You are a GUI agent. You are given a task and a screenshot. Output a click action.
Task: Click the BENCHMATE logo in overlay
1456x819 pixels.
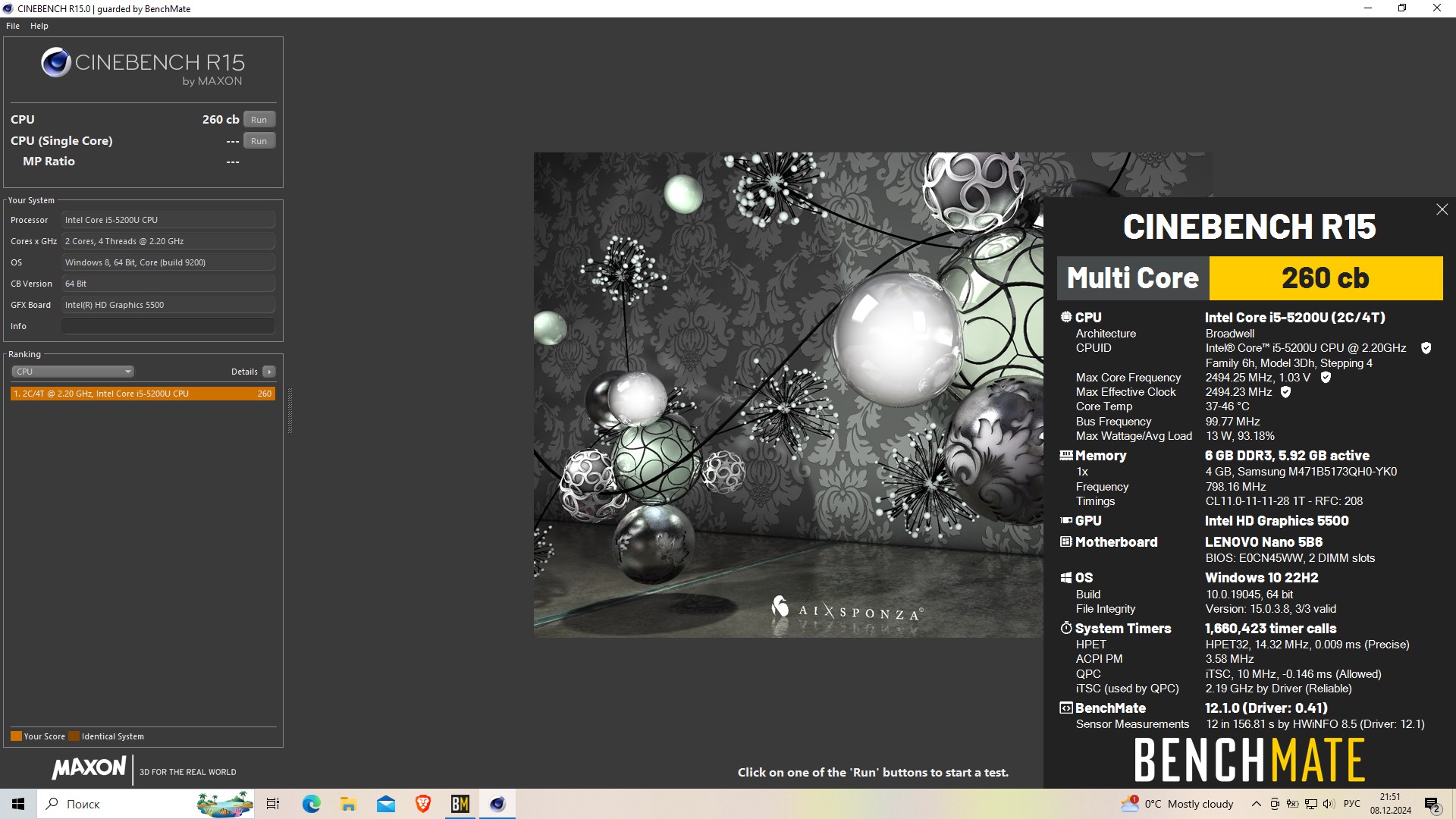(x=1250, y=761)
